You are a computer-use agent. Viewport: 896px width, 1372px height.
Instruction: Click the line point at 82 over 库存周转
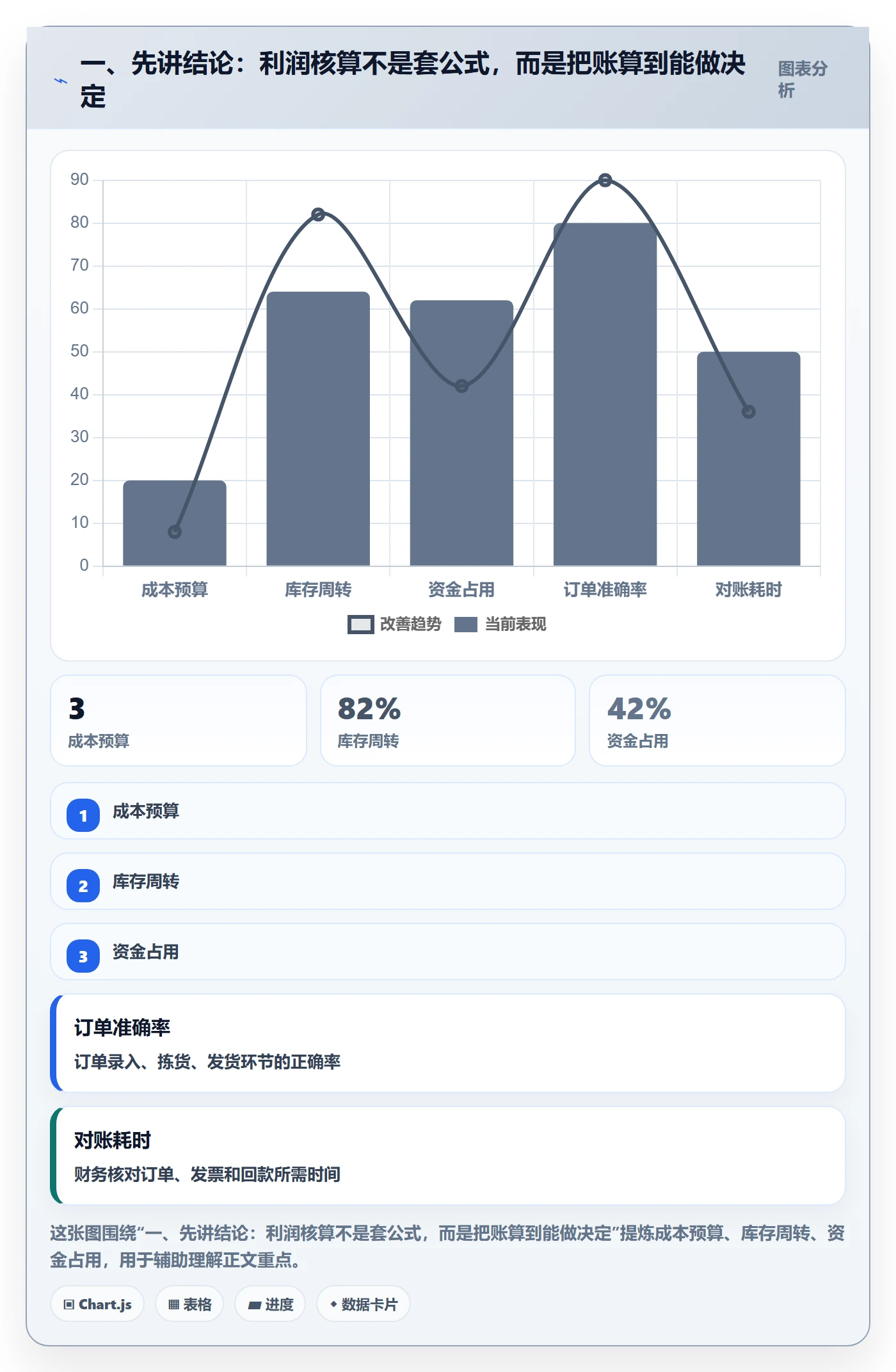[x=318, y=214]
